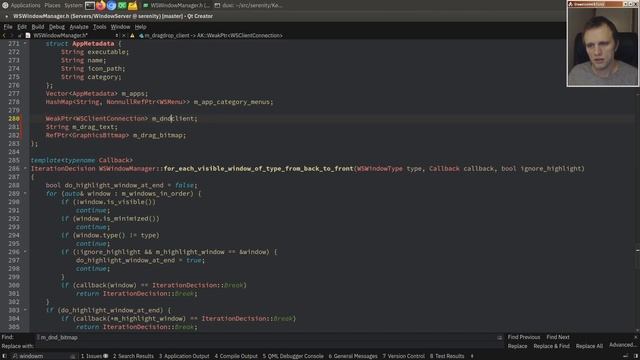The width and height of the screenshot is (640, 360).
Task: Open the document list dropdown for WSWindowManager.h
Action: 117,36
